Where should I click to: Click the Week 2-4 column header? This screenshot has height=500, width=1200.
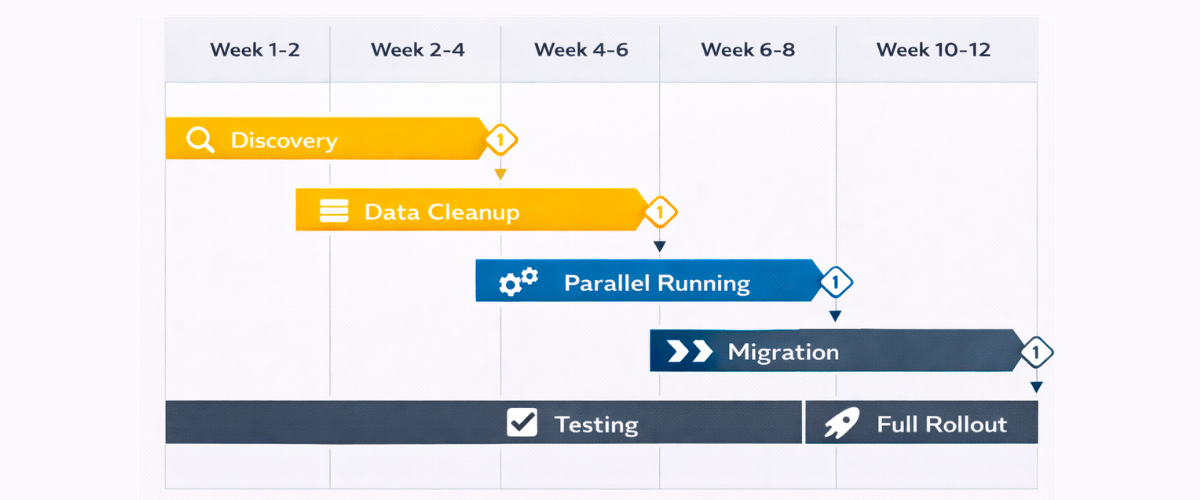(417, 50)
